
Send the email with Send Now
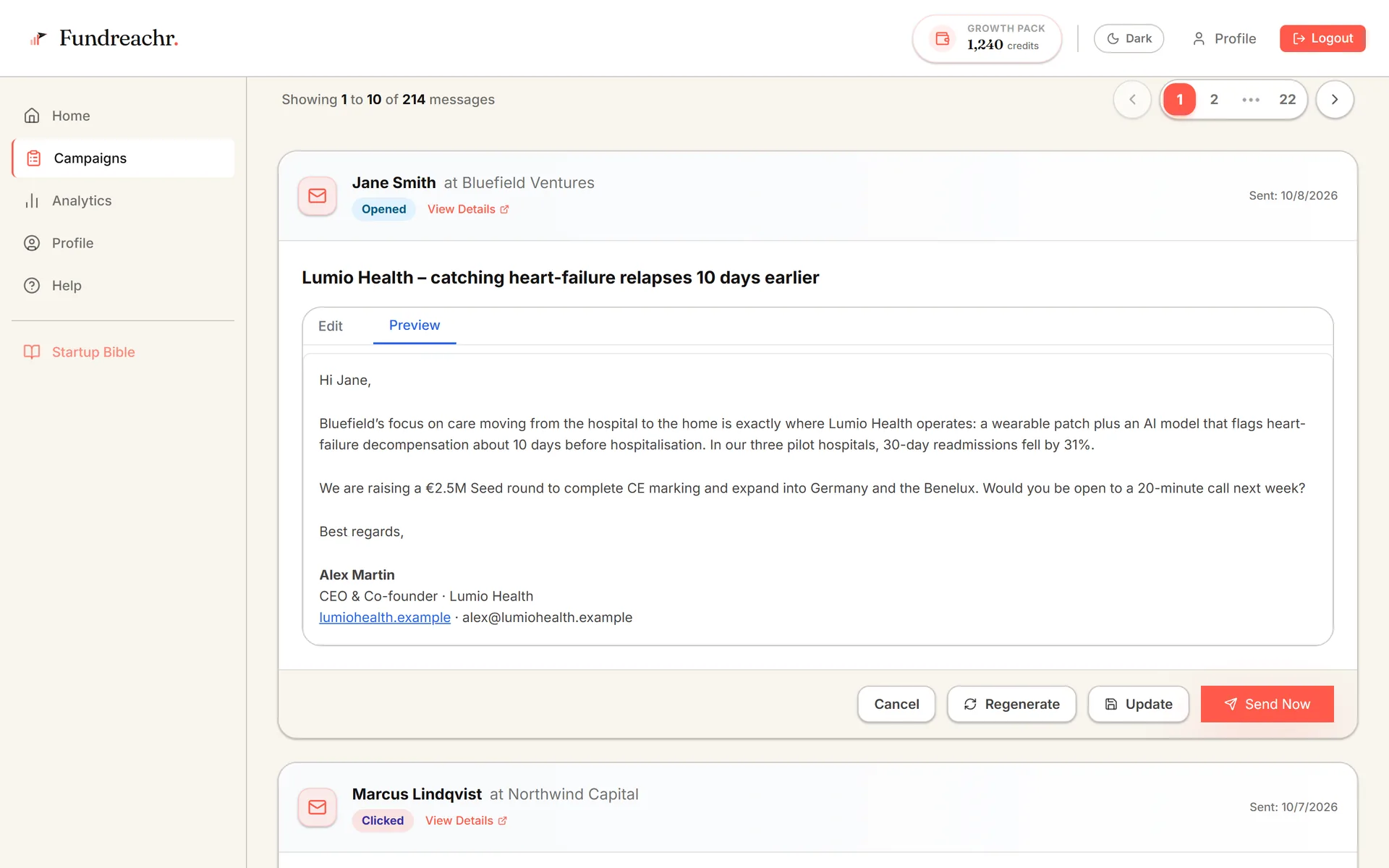coord(1267,705)
